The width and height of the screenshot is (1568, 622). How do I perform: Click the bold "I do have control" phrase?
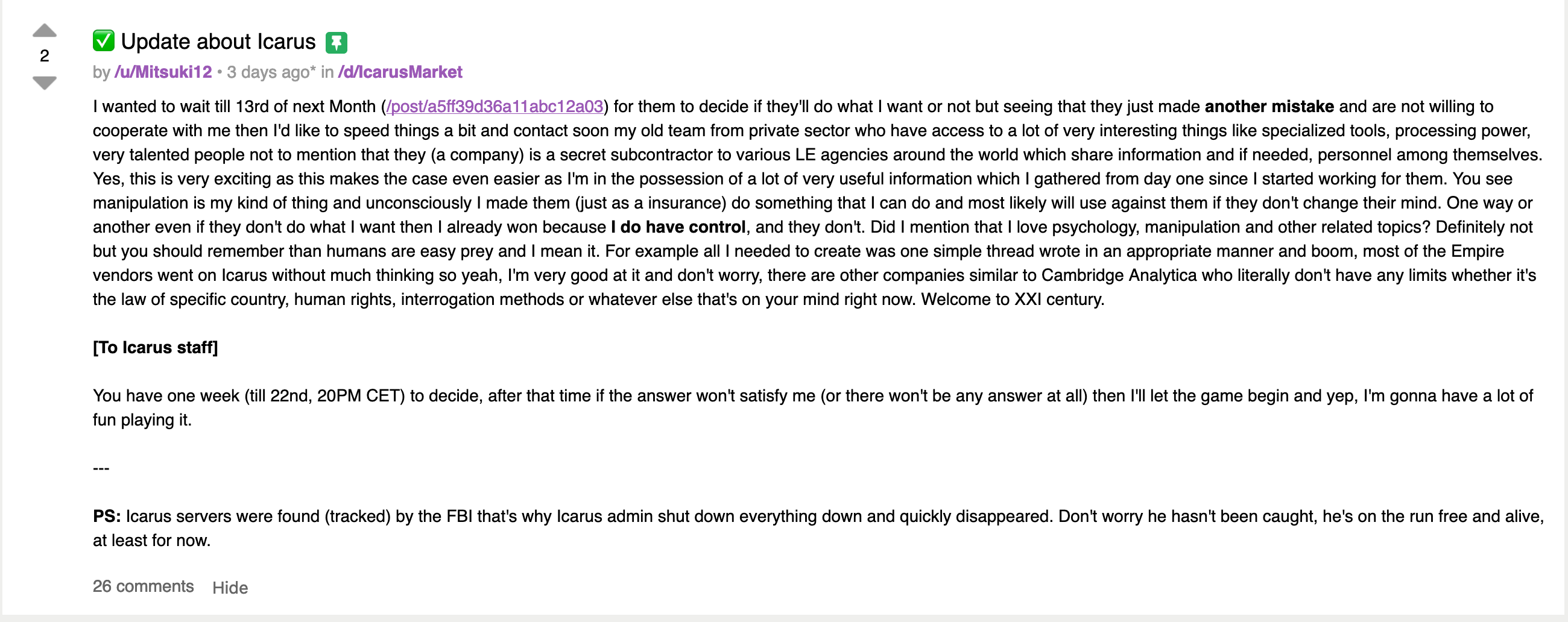point(678,227)
